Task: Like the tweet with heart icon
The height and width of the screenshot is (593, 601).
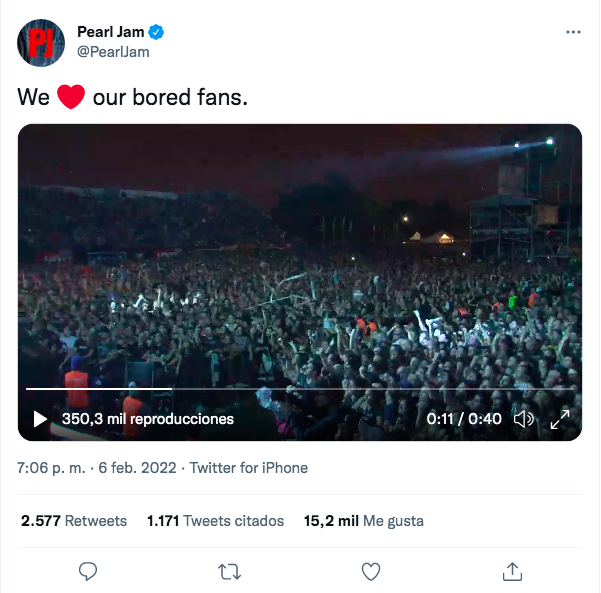Action: pos(371,571)
